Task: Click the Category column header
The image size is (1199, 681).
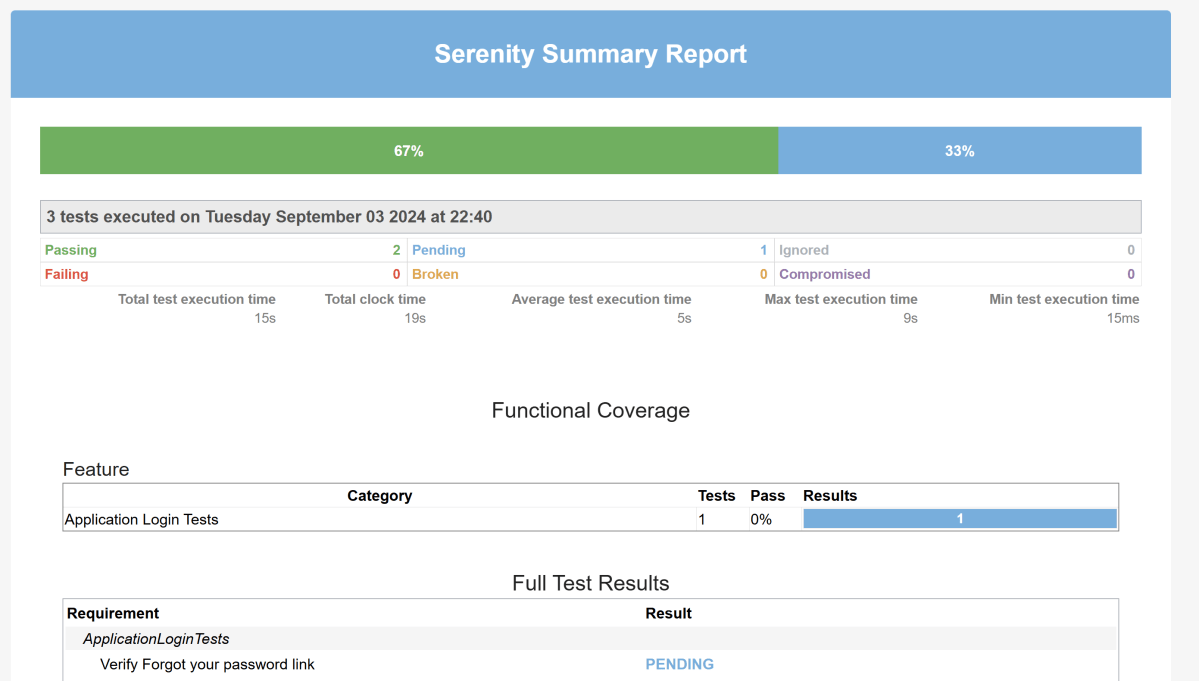Action: click(379, 496)
